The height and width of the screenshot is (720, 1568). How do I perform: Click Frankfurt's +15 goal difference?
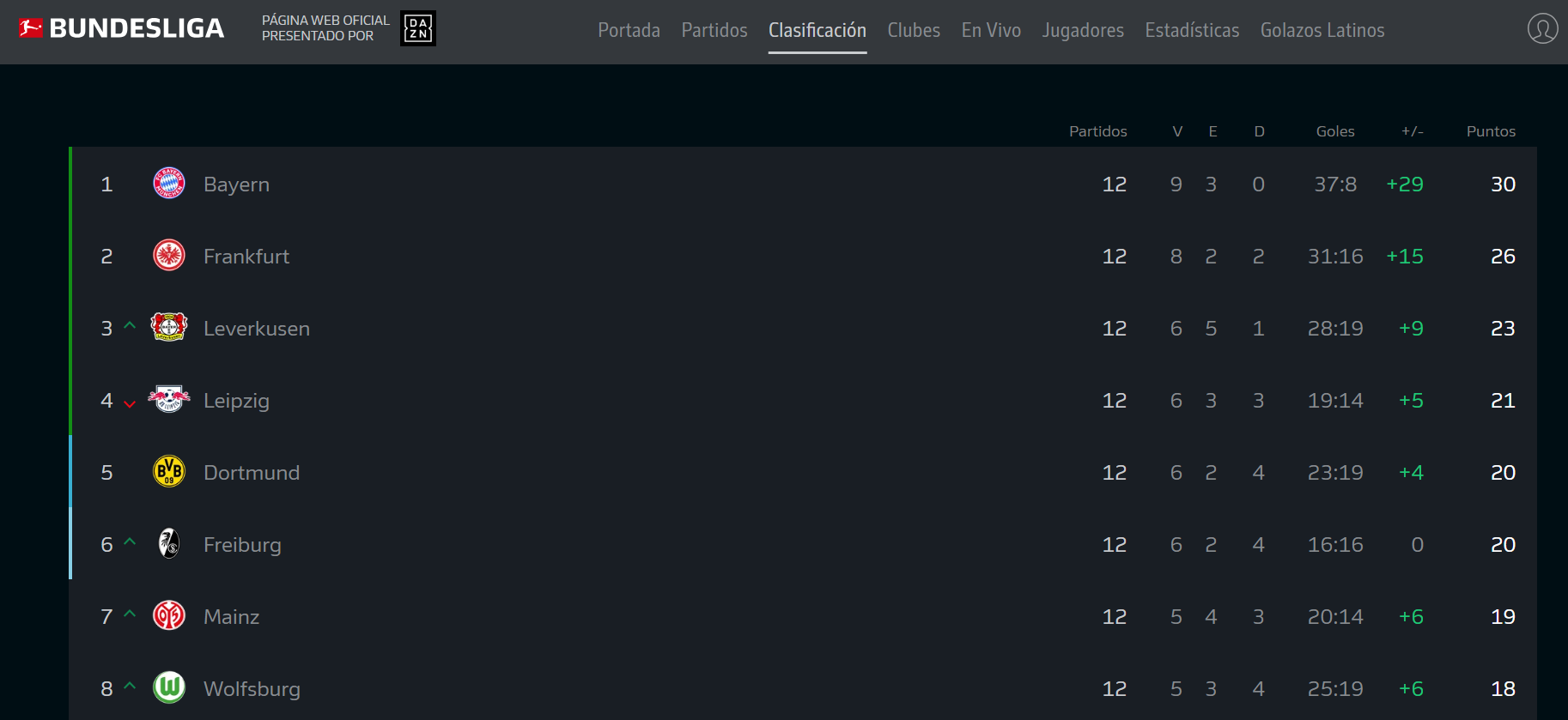coord(1405,257)
